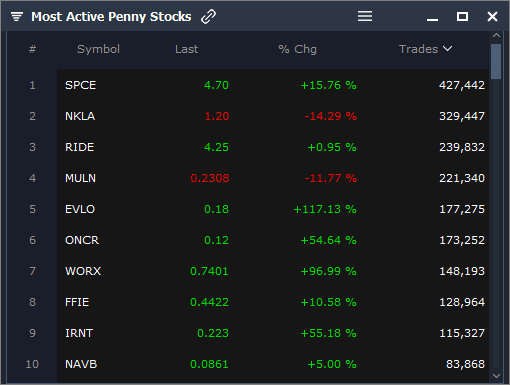Open the hamburger menu
Image resolution: width=510 pixels, height=385 pixels.
365,16
